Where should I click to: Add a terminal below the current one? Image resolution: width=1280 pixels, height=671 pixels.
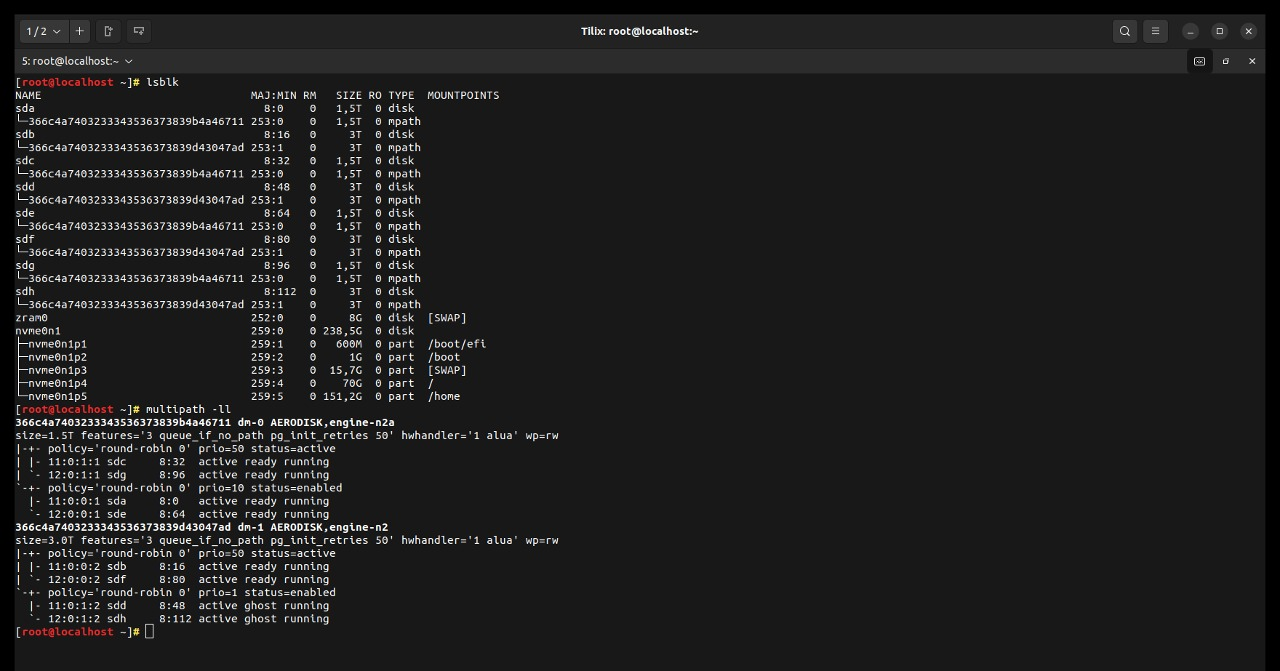pyautogui.click(x=139, y=31)
